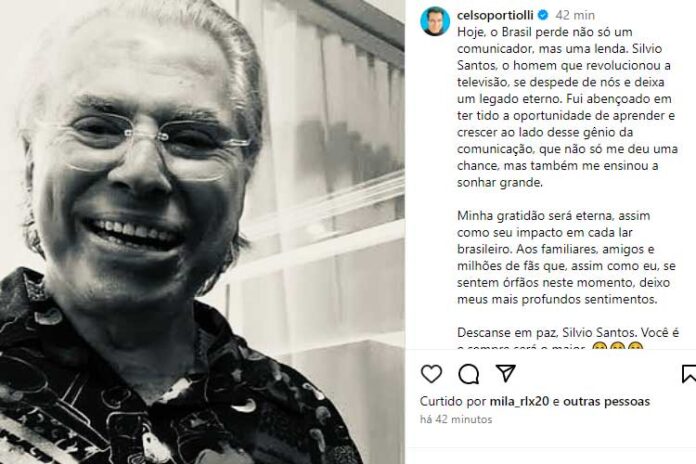Open celsoportiolli profile picture avatar

tap(435, 21)
